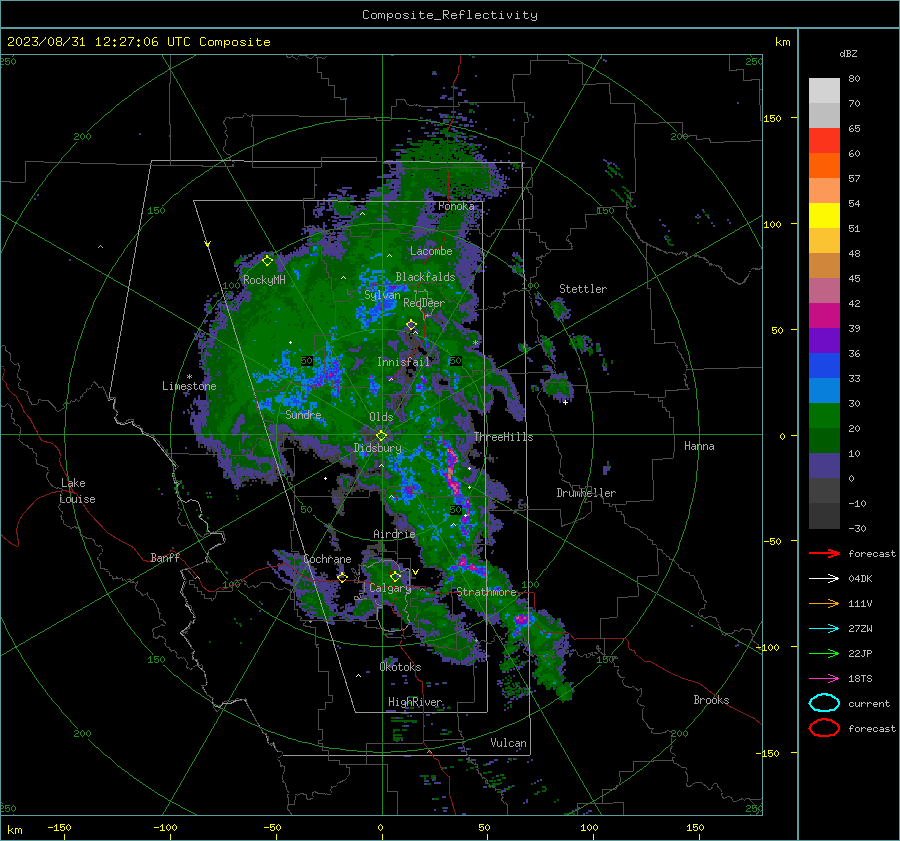The image size is (900, 841).
Task: Click the RedDeer city label
Action: point(424,303)
